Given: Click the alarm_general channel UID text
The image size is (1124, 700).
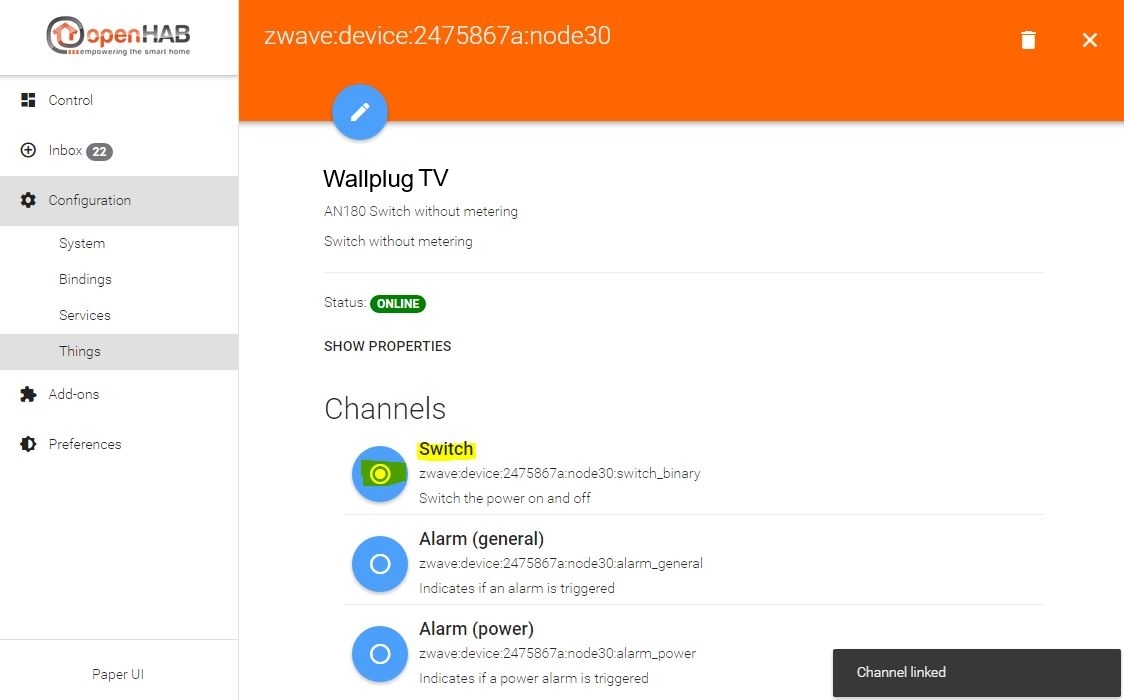Looking at the screenshot, I should 561,563.
